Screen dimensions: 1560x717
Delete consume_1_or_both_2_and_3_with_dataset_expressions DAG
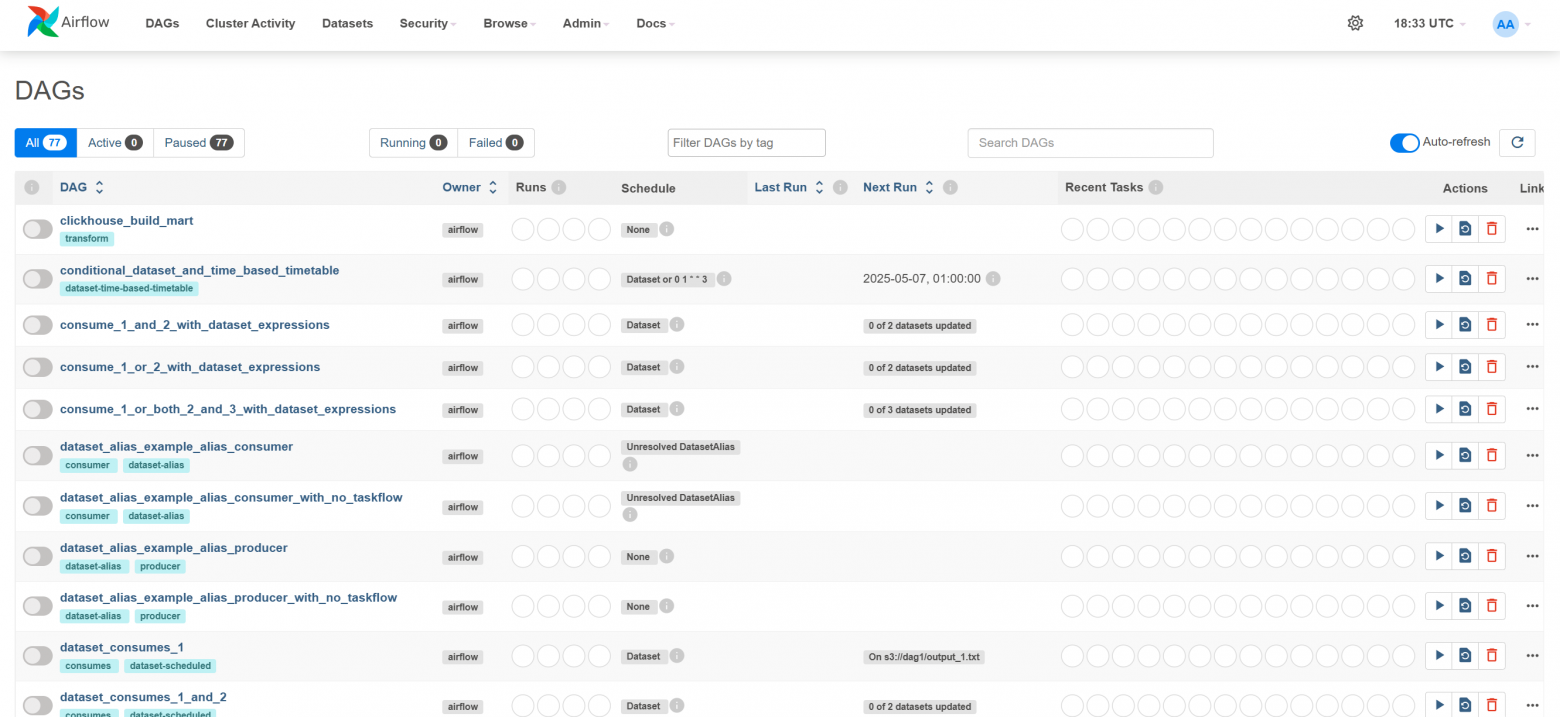(x=1491, y=409)
